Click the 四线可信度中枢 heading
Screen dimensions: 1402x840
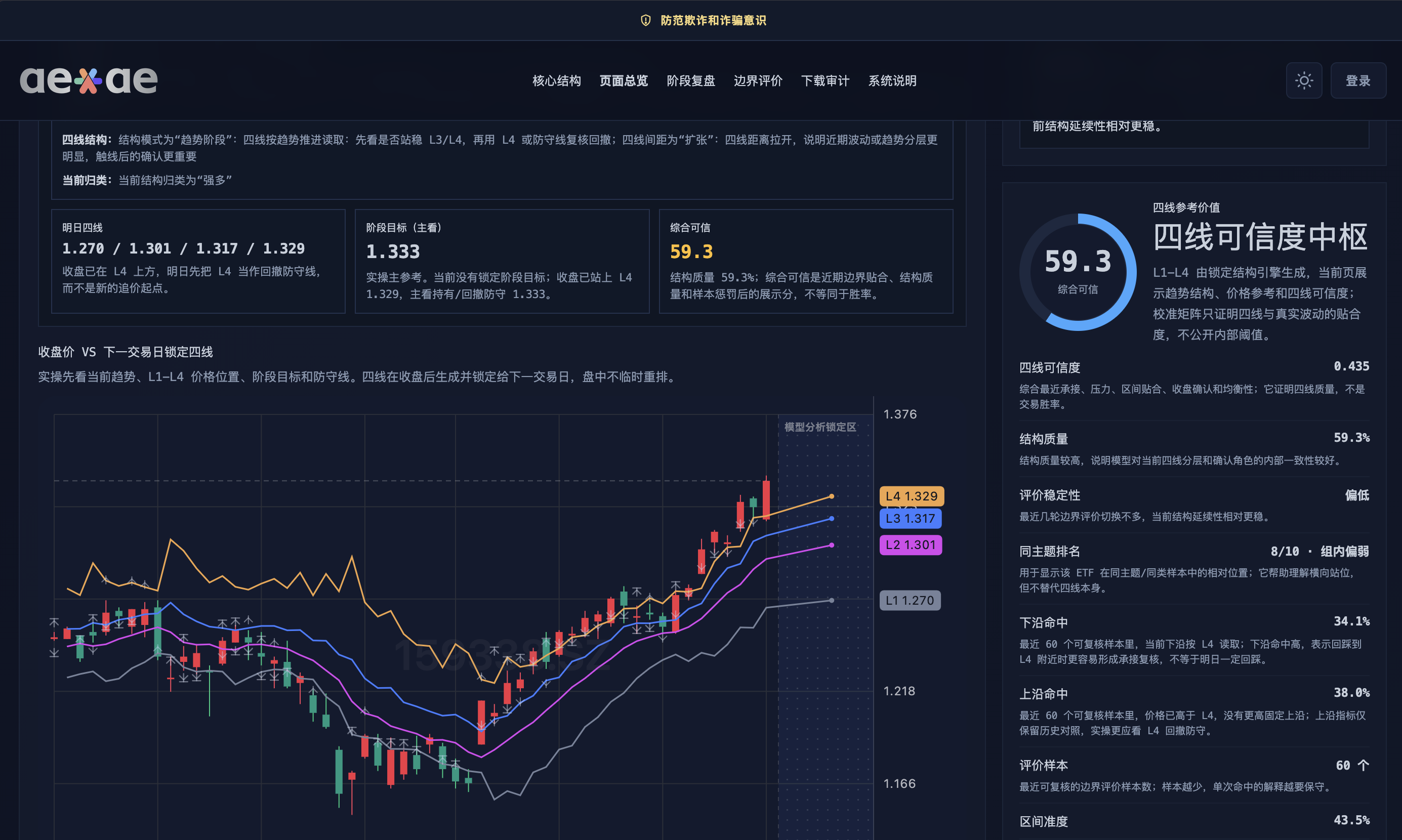point(1260,237)
